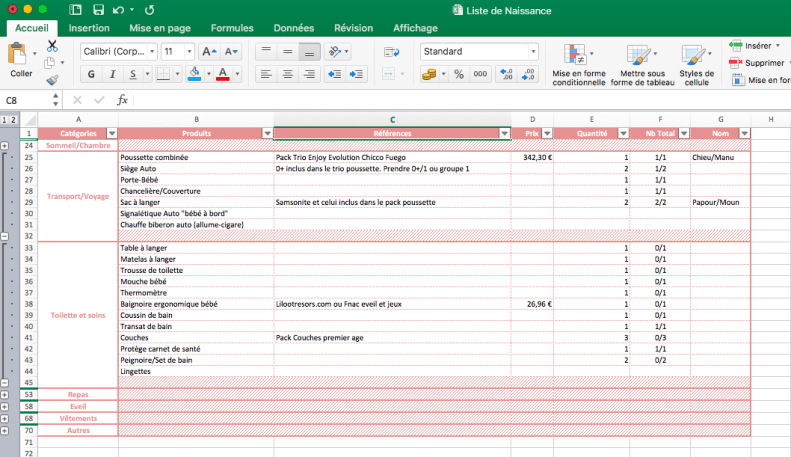Click the insert function fx icon
This screenshot has height=457, width=791.
(x=123, y=100)
